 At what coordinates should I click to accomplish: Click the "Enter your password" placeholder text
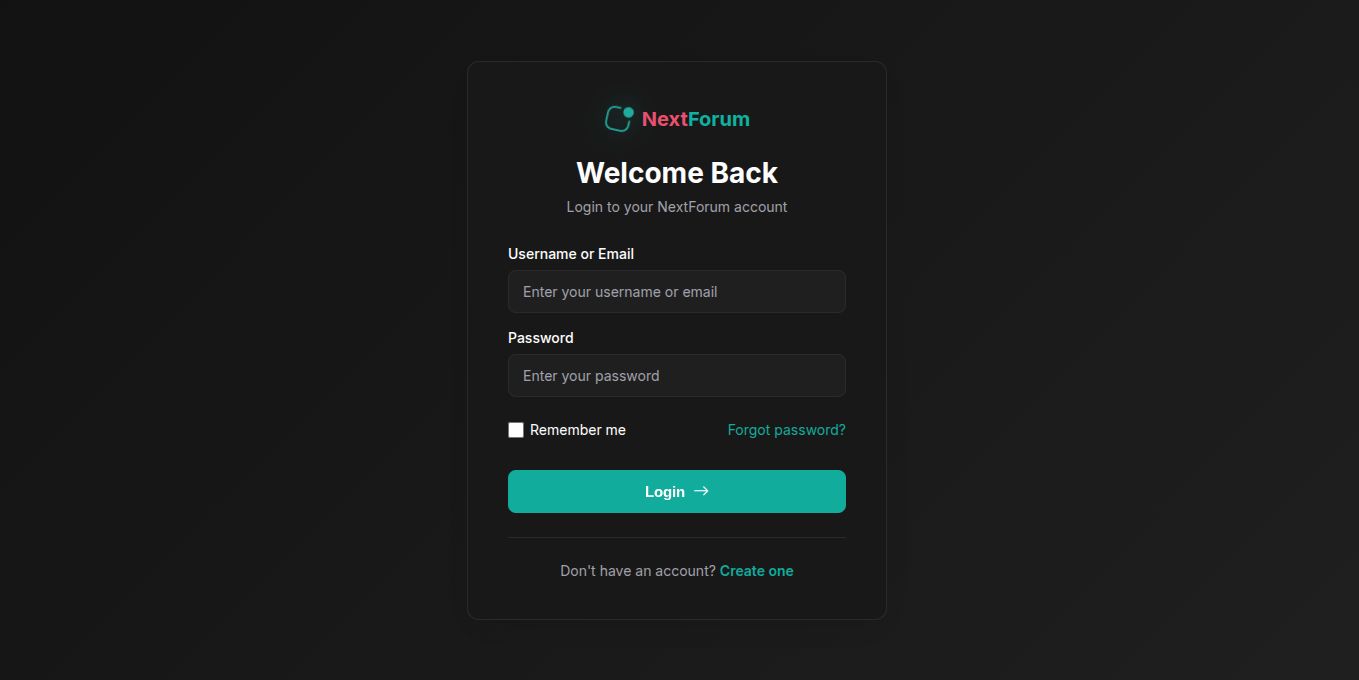[591, 376]
